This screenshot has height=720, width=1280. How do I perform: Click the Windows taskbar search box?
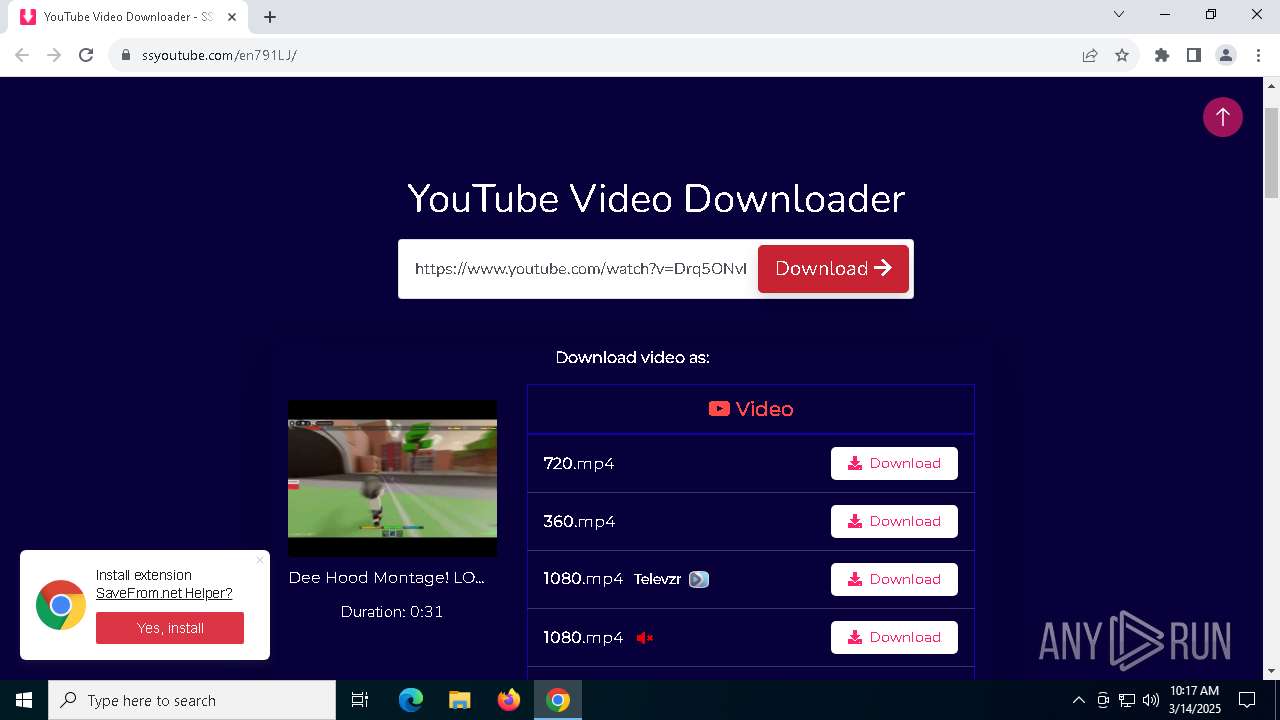coord(192,700)
